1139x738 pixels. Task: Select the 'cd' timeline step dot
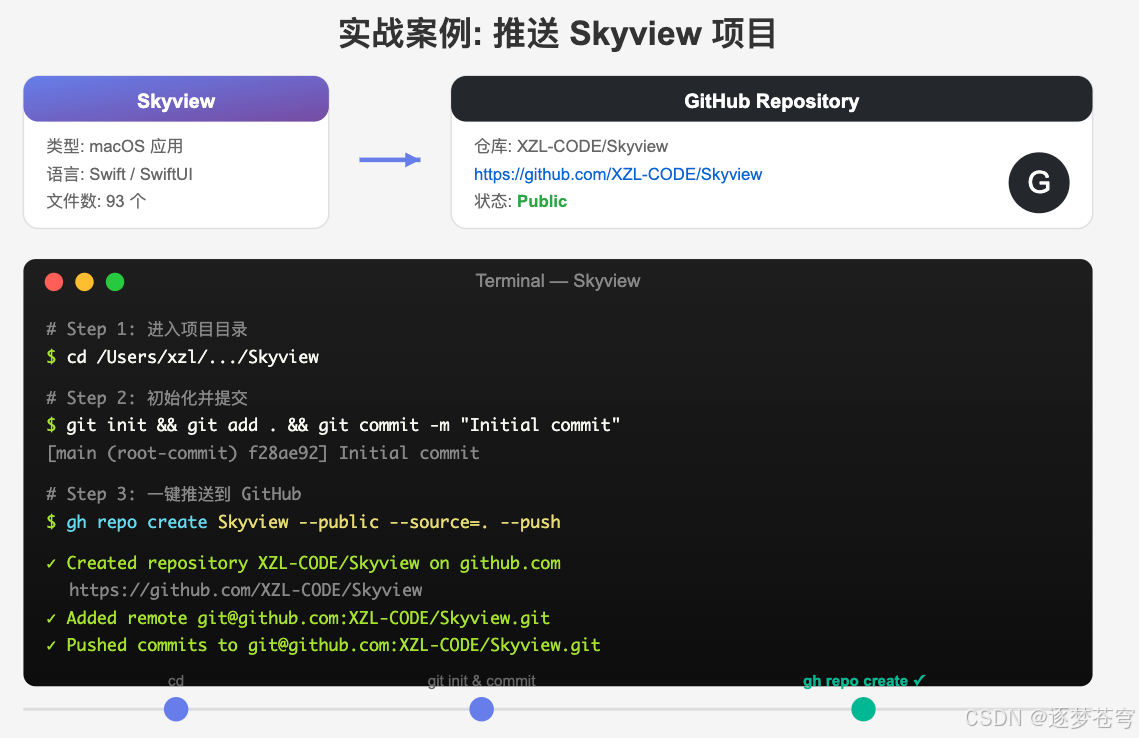(176, 709)
